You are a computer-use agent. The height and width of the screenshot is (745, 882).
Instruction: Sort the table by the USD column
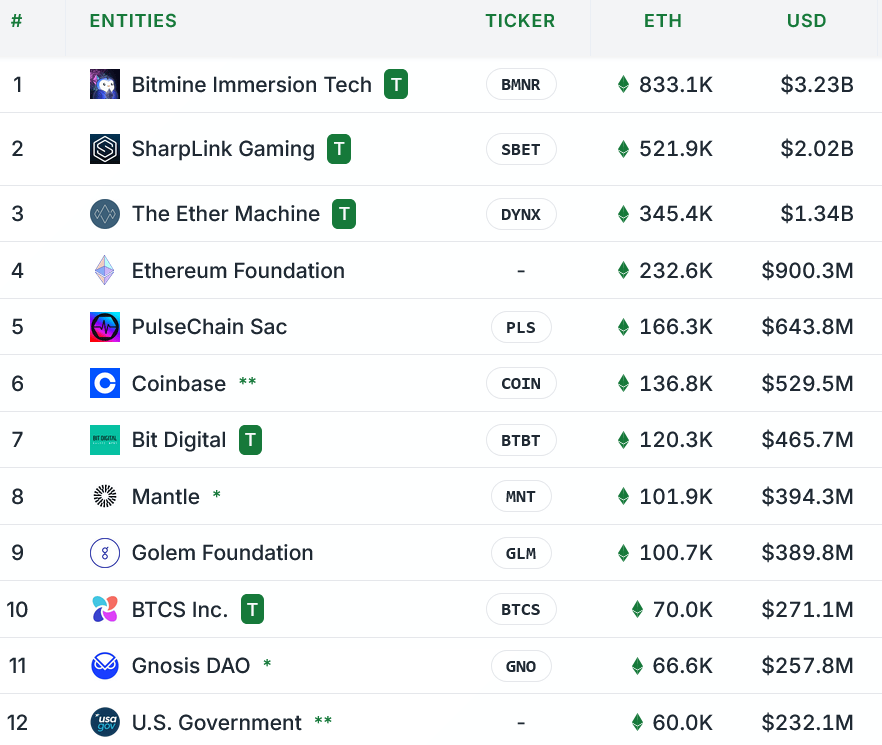[x=806, y=20]
